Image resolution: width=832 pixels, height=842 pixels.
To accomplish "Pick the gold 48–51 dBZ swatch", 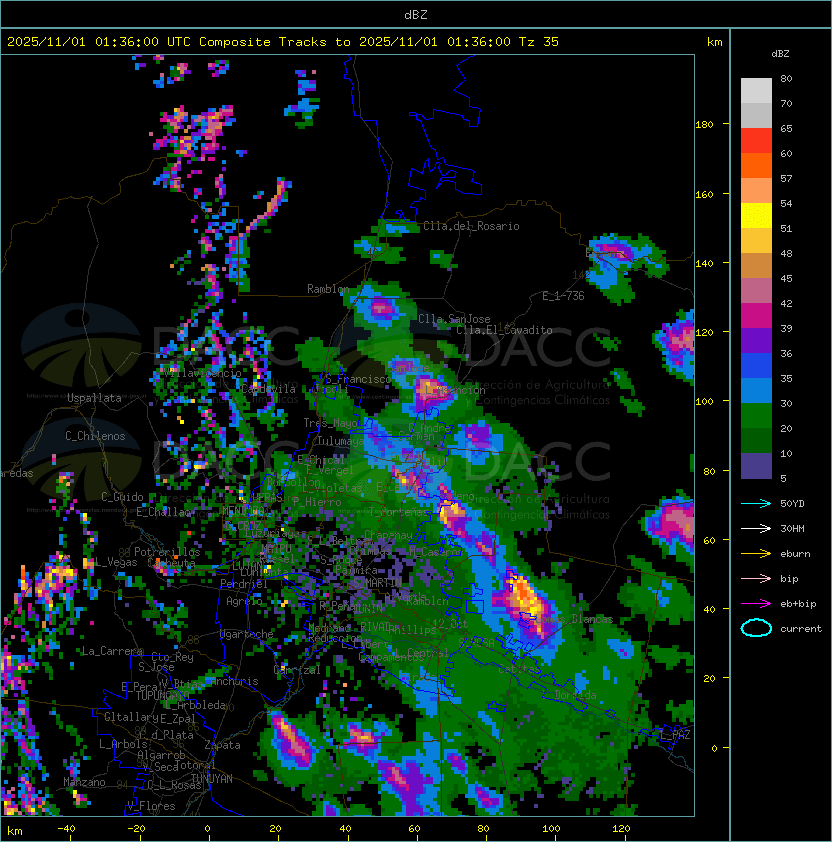I will (x=756, y=241).
